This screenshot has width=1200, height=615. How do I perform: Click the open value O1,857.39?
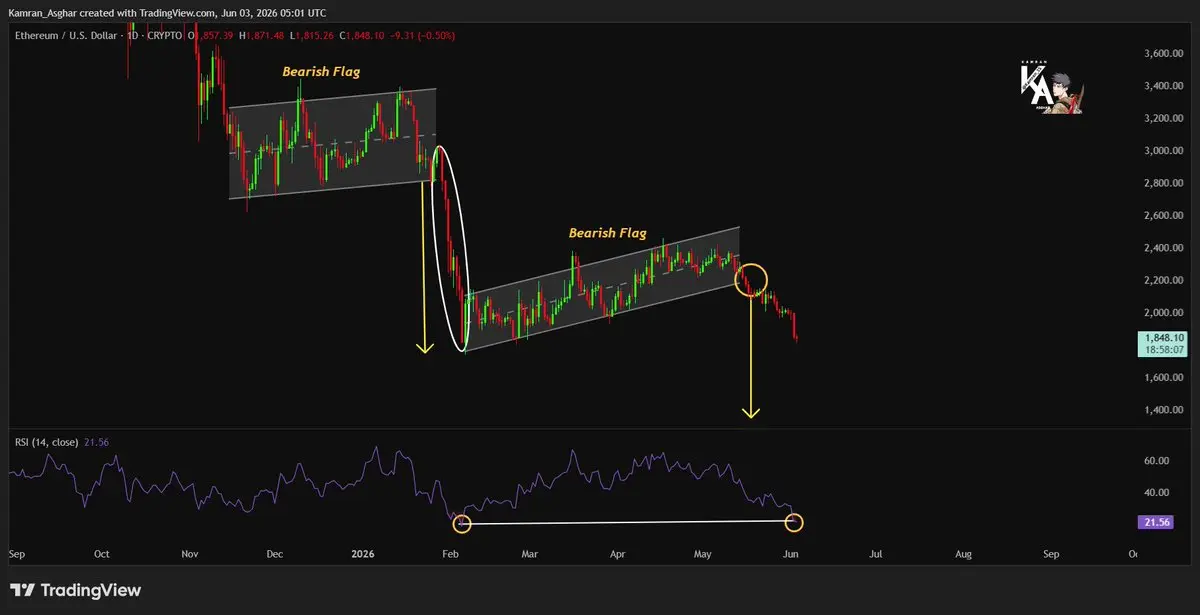tap(210, 35)
